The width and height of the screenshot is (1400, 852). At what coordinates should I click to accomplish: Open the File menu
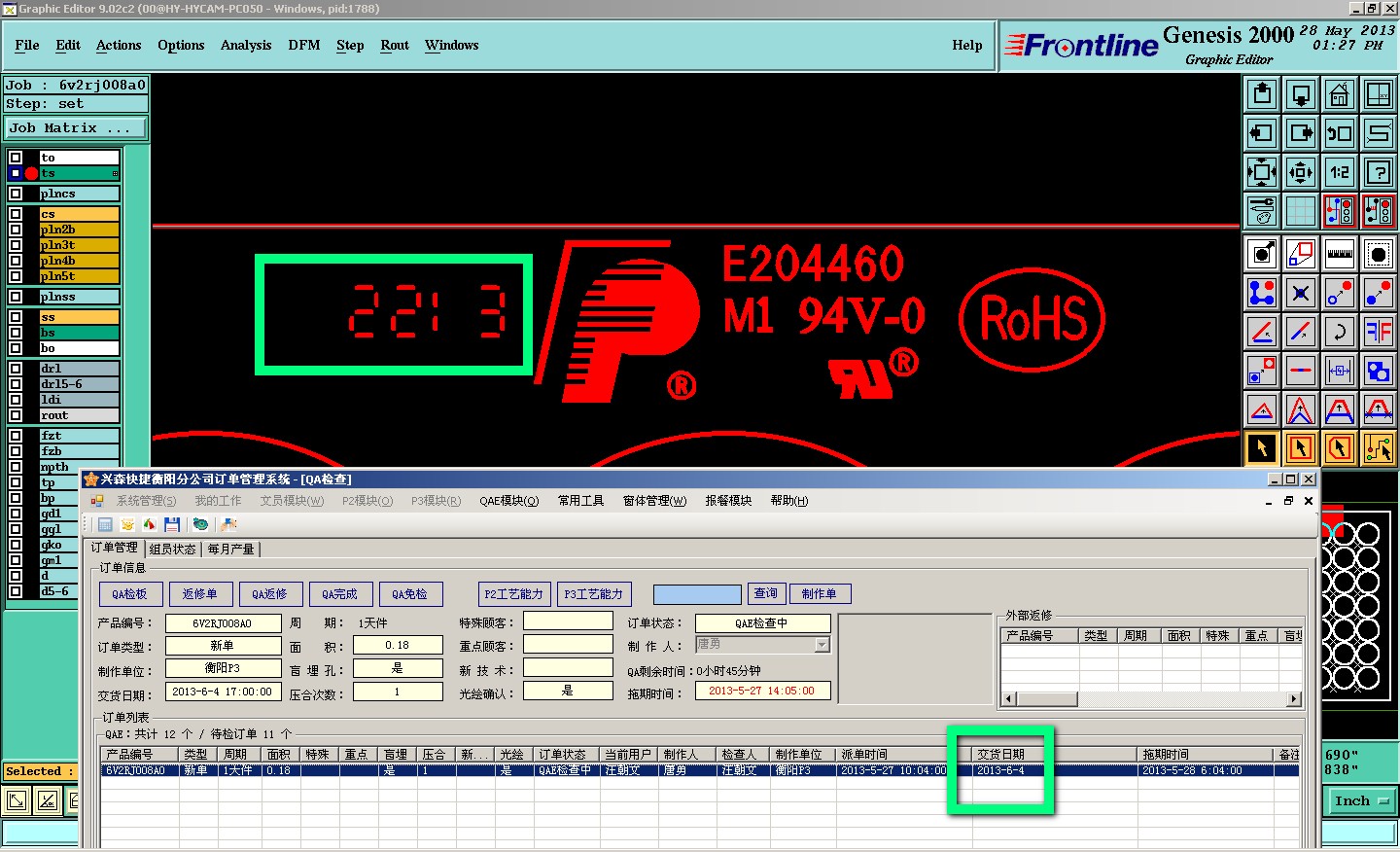point(27,45)
